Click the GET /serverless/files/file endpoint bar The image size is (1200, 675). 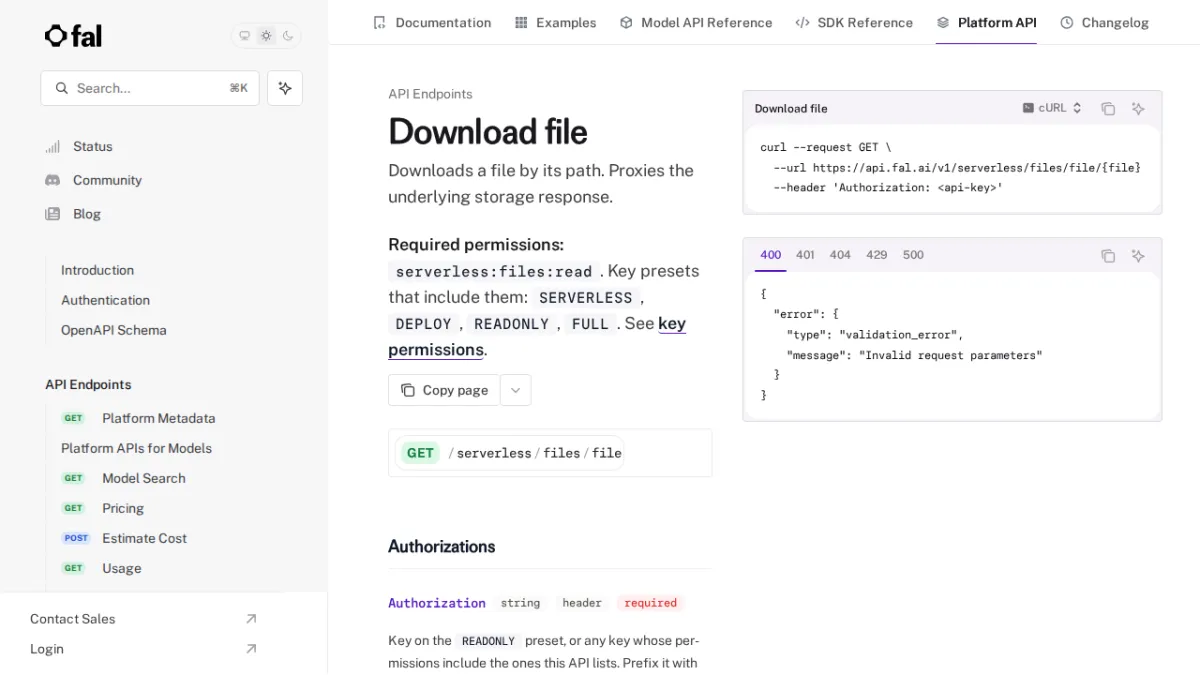point(550,453)
